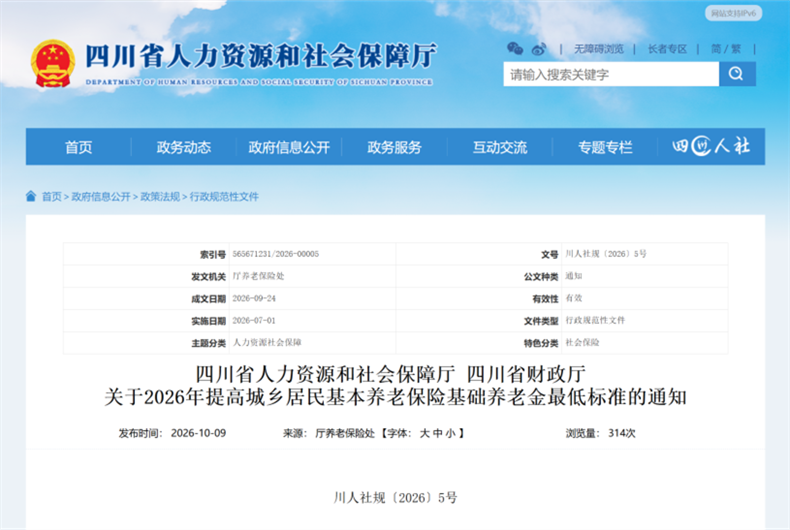Image resolution: width=790 pixels, height=530 pixels.
Task: Open the 政府信息公开 menu
Action: (x=289, y=147)
